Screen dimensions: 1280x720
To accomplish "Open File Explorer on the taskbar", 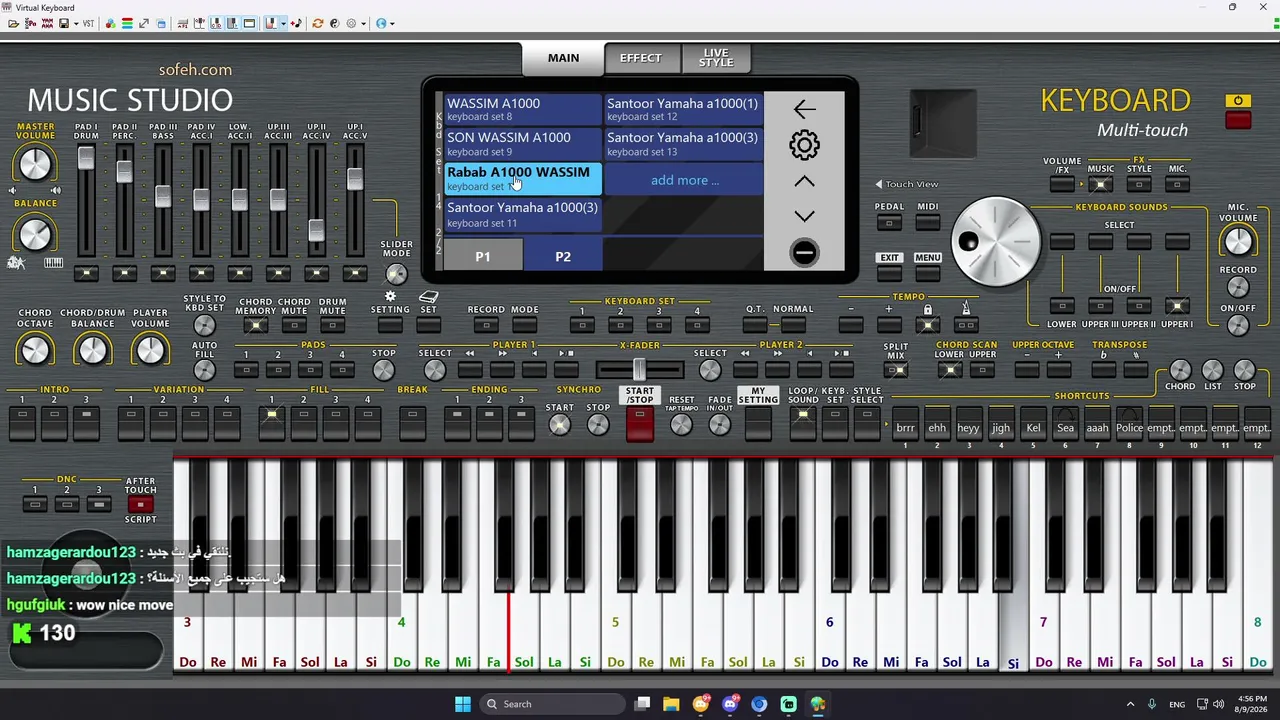I will (671, 704).
